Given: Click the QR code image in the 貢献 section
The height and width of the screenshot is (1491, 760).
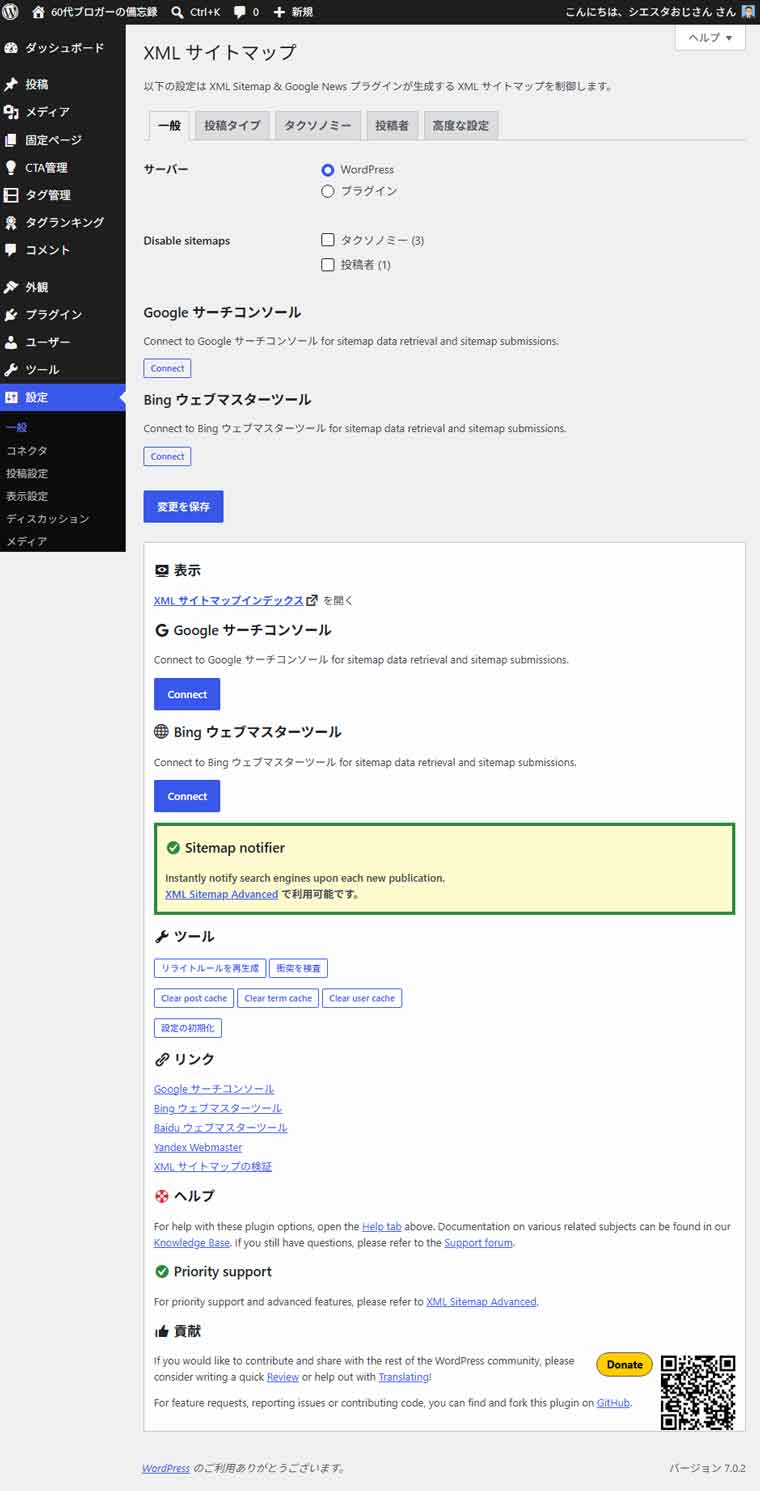Looking at the screenshot, I should pyautogui.click(x=698, y=1393).
